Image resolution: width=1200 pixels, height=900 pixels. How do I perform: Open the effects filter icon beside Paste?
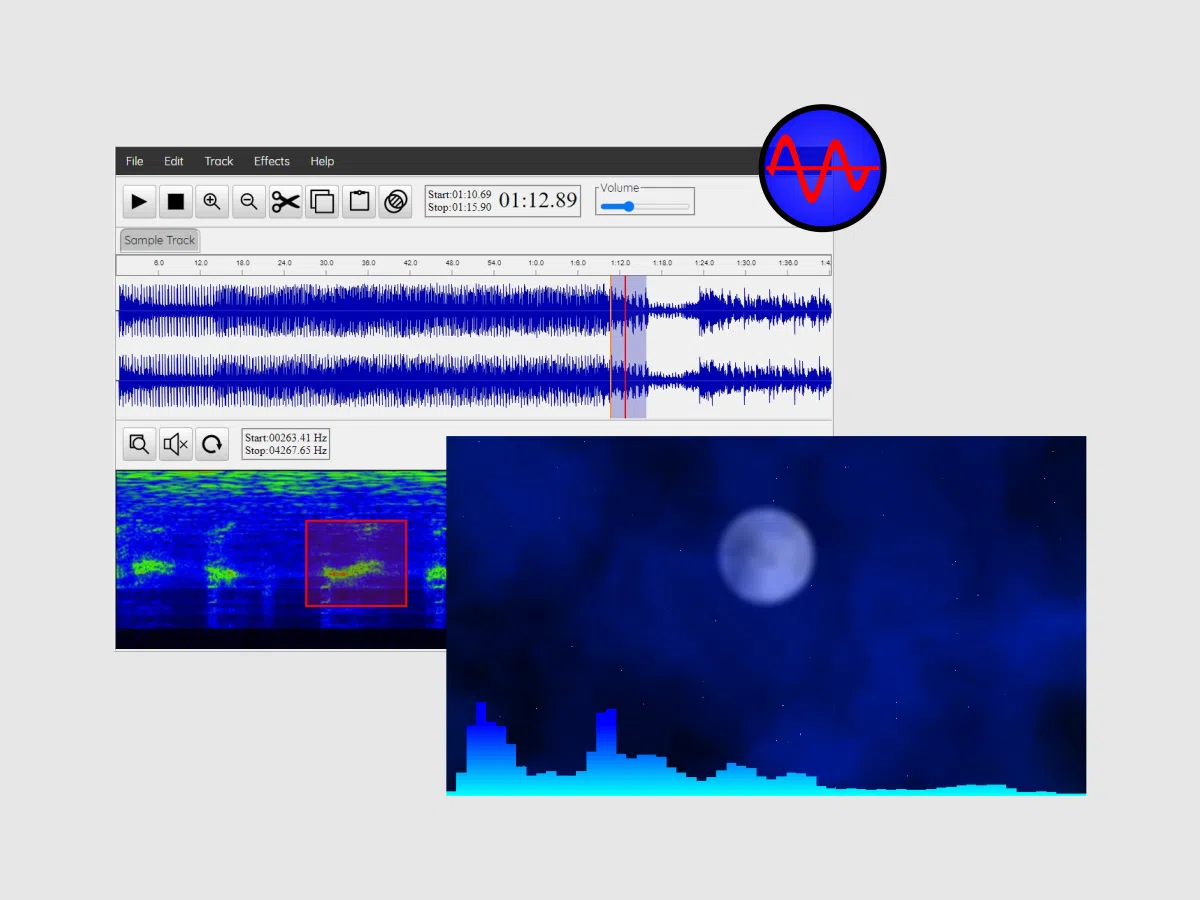tap(396, 201)
